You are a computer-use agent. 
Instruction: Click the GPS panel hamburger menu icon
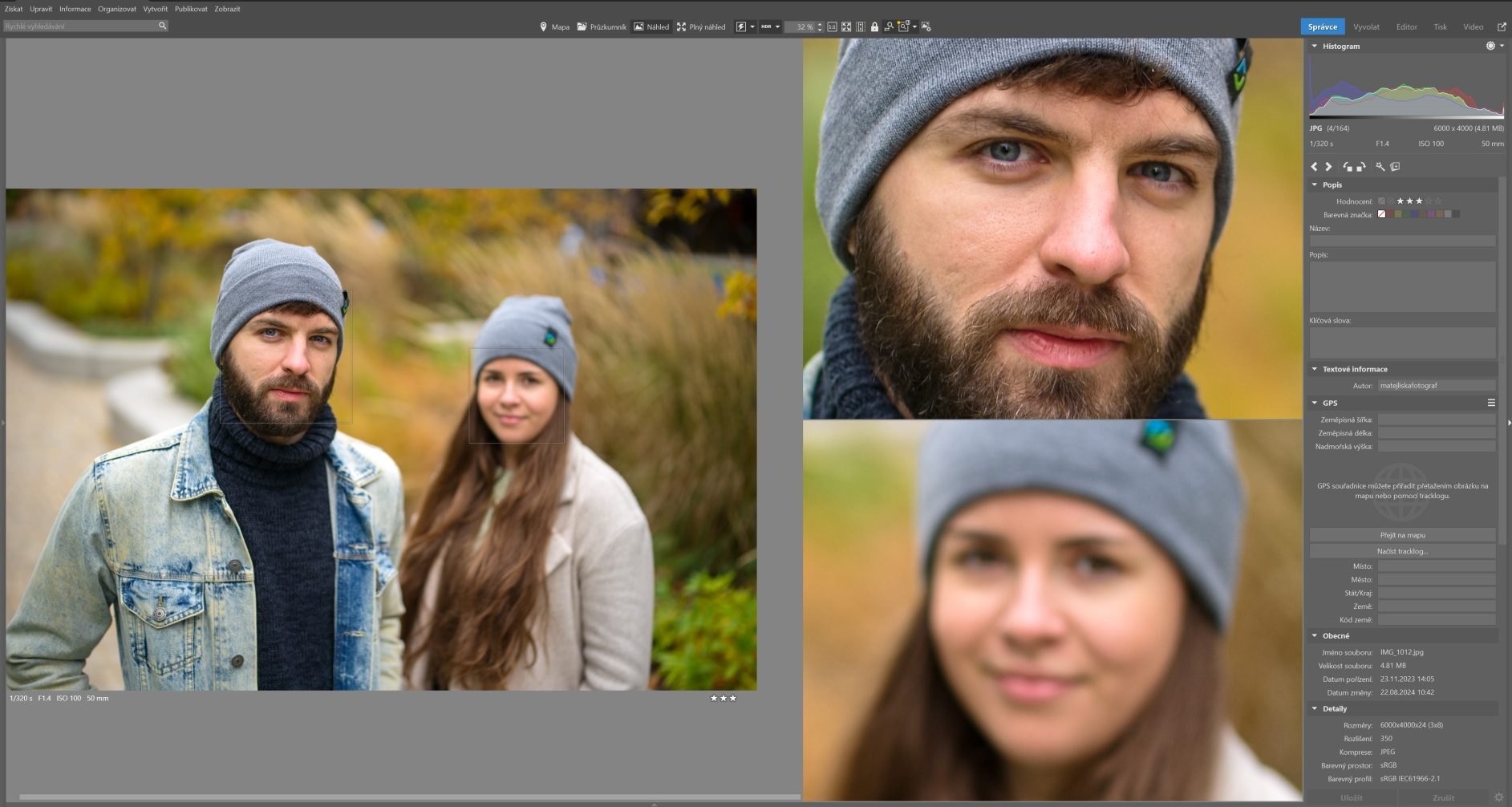[x=1491, y=403]
